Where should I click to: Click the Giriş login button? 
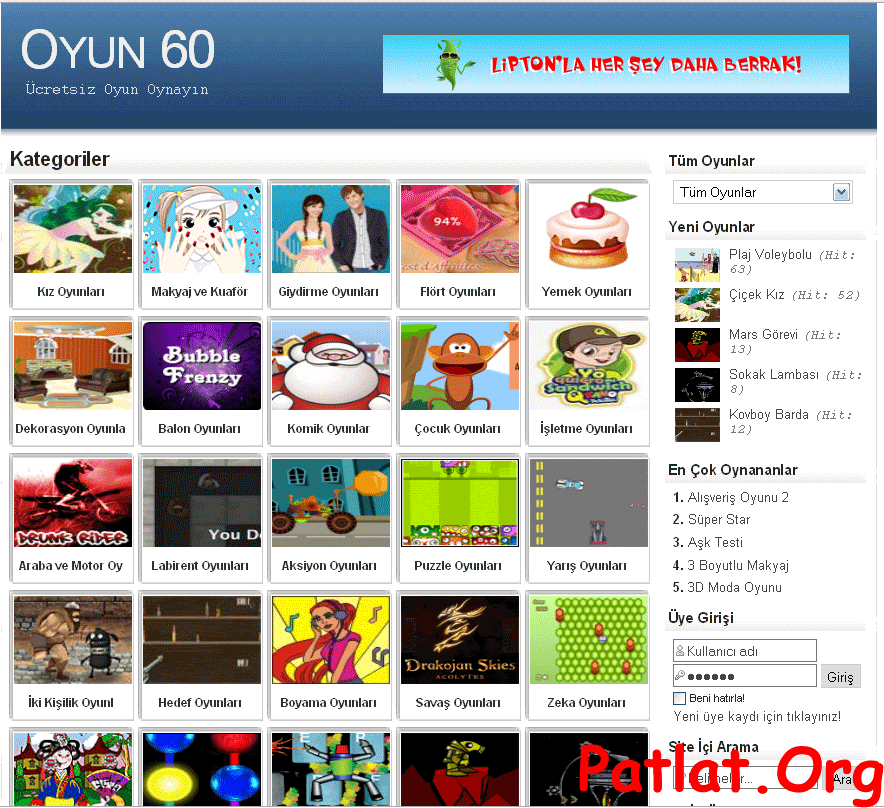pyautogui.click(x=840, y=677)
